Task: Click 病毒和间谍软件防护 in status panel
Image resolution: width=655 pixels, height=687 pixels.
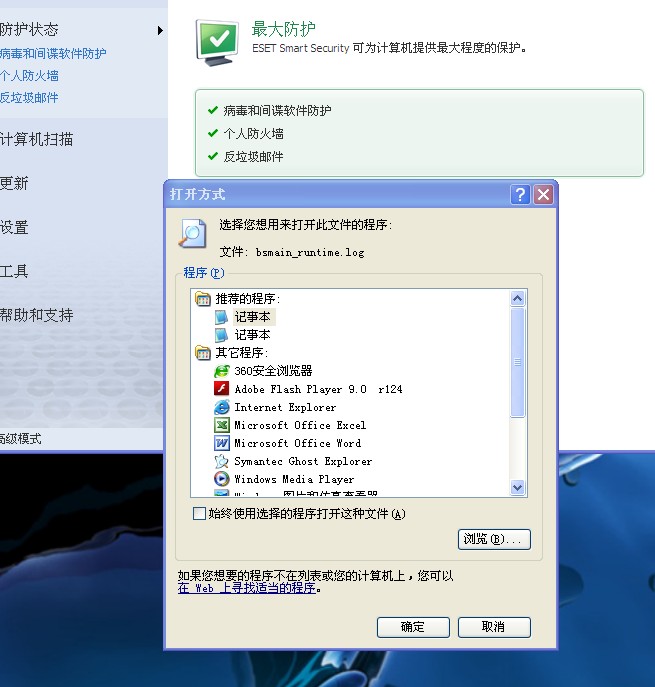Action: pyautogui.click(x=277, y=110)
